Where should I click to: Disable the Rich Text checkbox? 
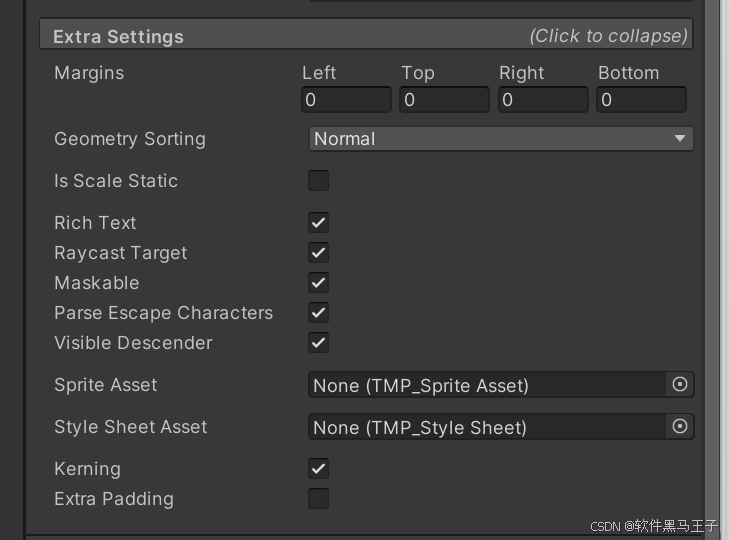pos(318,223)
